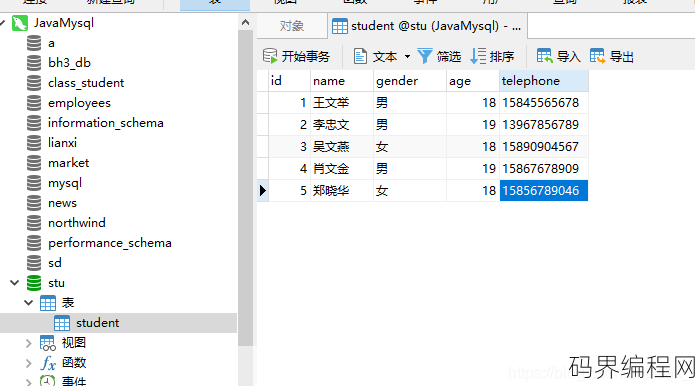Click the student table icon in tree

(62, 323)
